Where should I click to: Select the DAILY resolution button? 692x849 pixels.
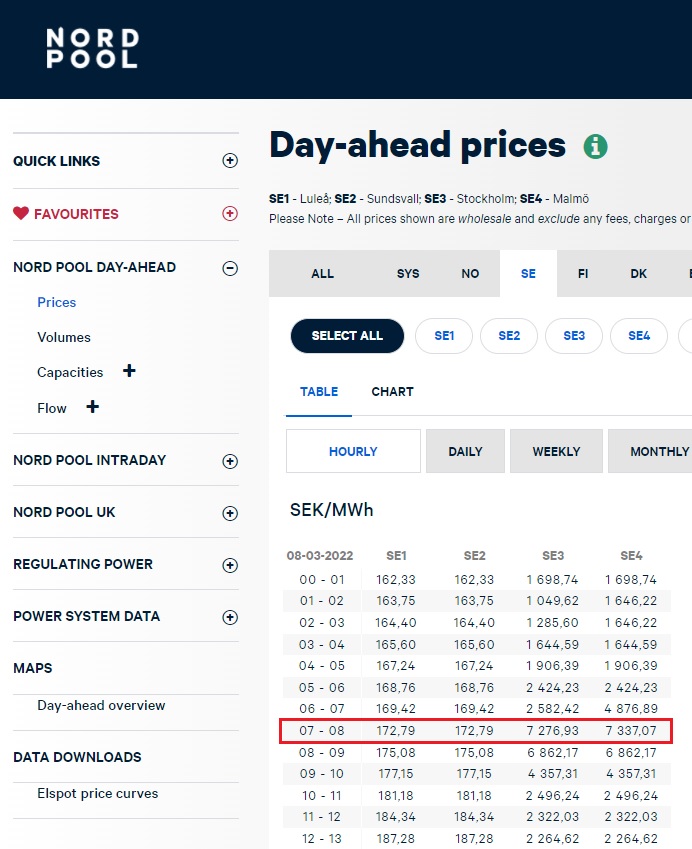click(465, 451)
